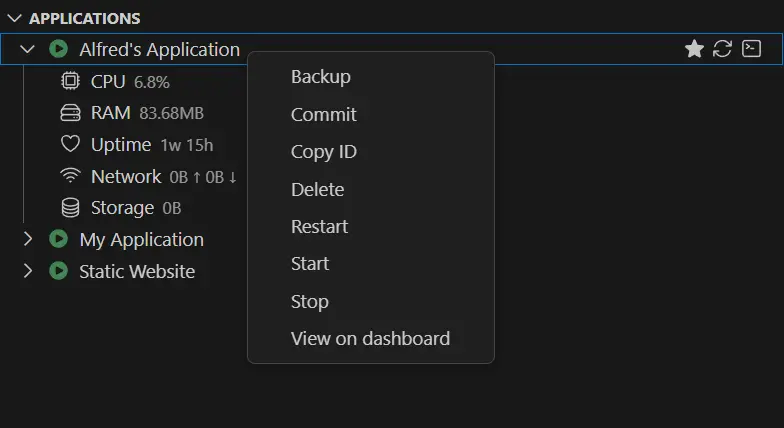Choose Restart from the context menu
The height and width of the screenshot is (428, 784).
(x=319, y=226)
